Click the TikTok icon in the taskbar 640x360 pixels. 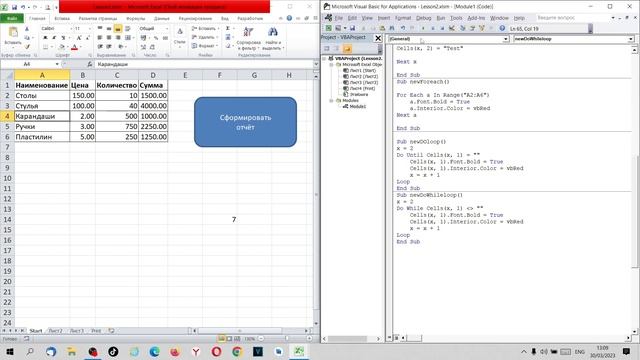[113, 351]
